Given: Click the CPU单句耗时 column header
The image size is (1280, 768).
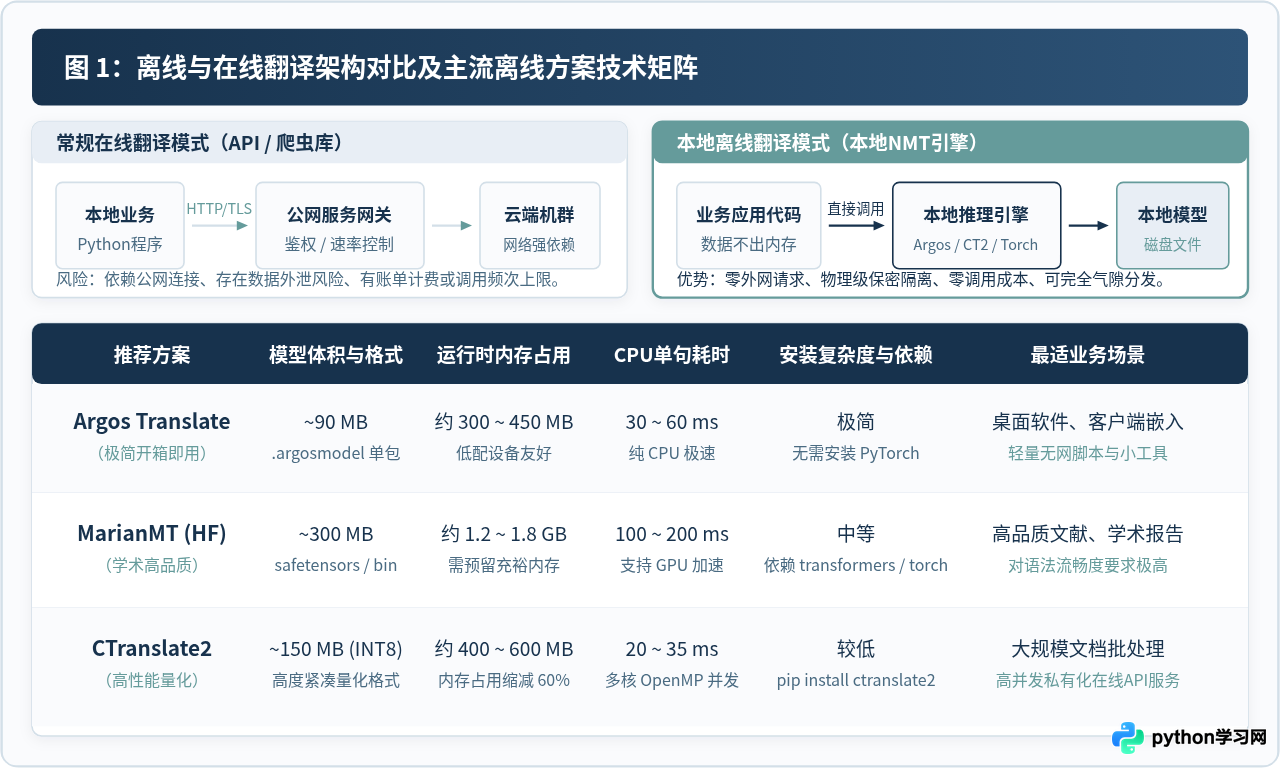Looking at the screenshot, I should (x=672, y=355).
